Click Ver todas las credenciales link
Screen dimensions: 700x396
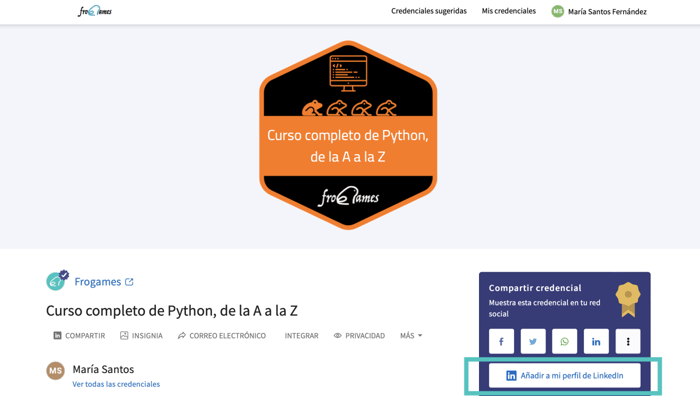pos(116,384)
